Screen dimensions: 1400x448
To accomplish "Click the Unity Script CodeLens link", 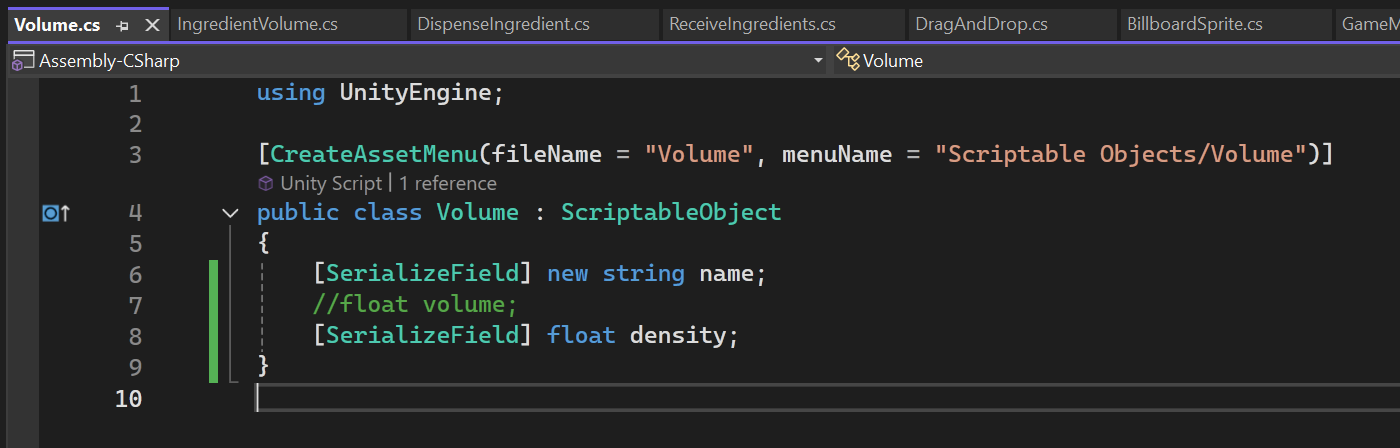I will tap(331, 183).
